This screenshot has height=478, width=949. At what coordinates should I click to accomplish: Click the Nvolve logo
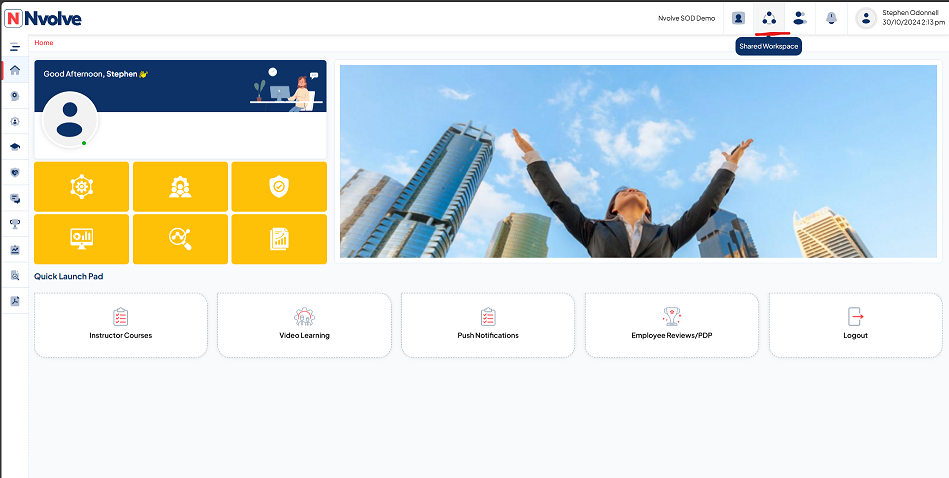click(43, 17)
